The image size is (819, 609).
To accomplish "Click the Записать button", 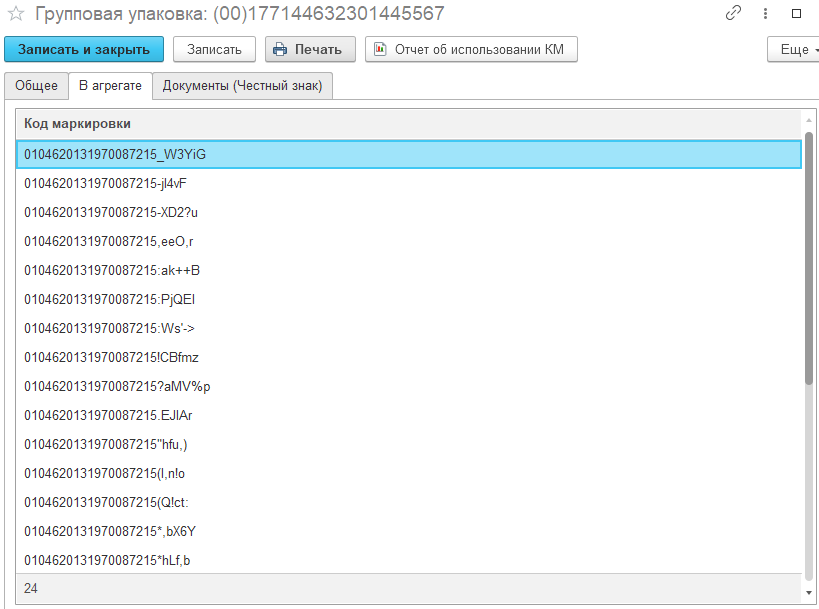I will (x=214, y=50).
